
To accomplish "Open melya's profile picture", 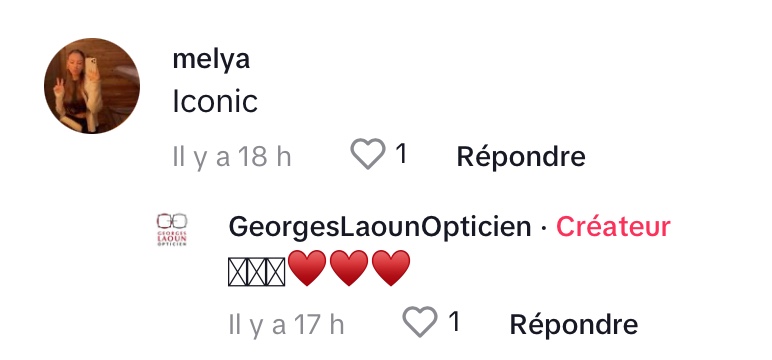I will pyautogui.click(x=92, y=86).
